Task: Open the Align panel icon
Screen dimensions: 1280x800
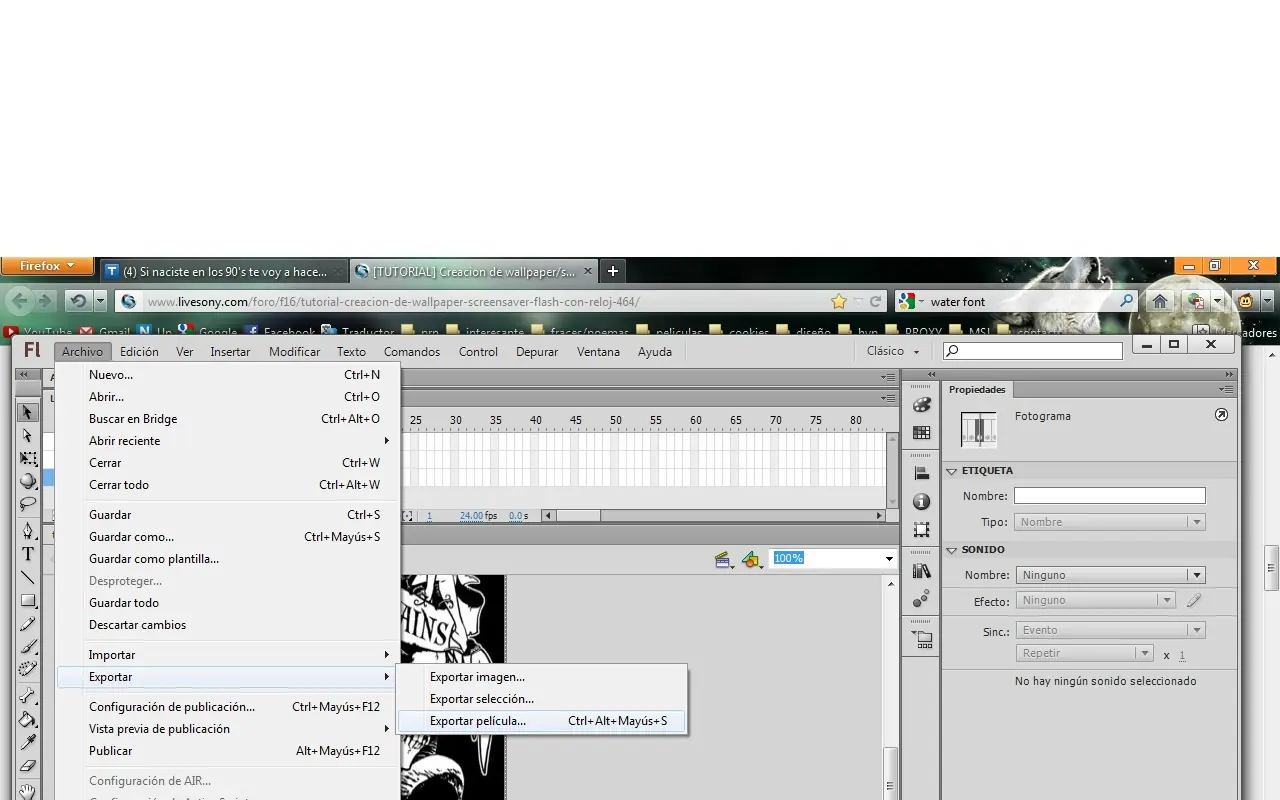Action: [921, 474]
